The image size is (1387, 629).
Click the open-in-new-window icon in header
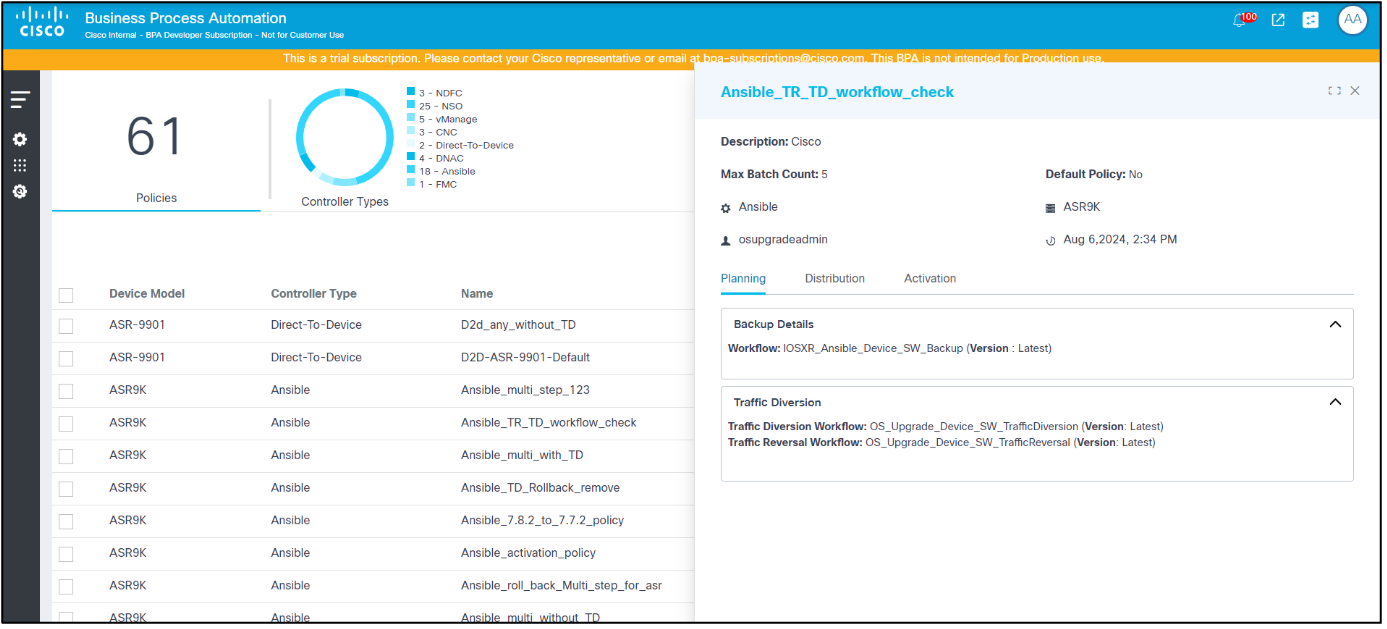[1278, 20]
